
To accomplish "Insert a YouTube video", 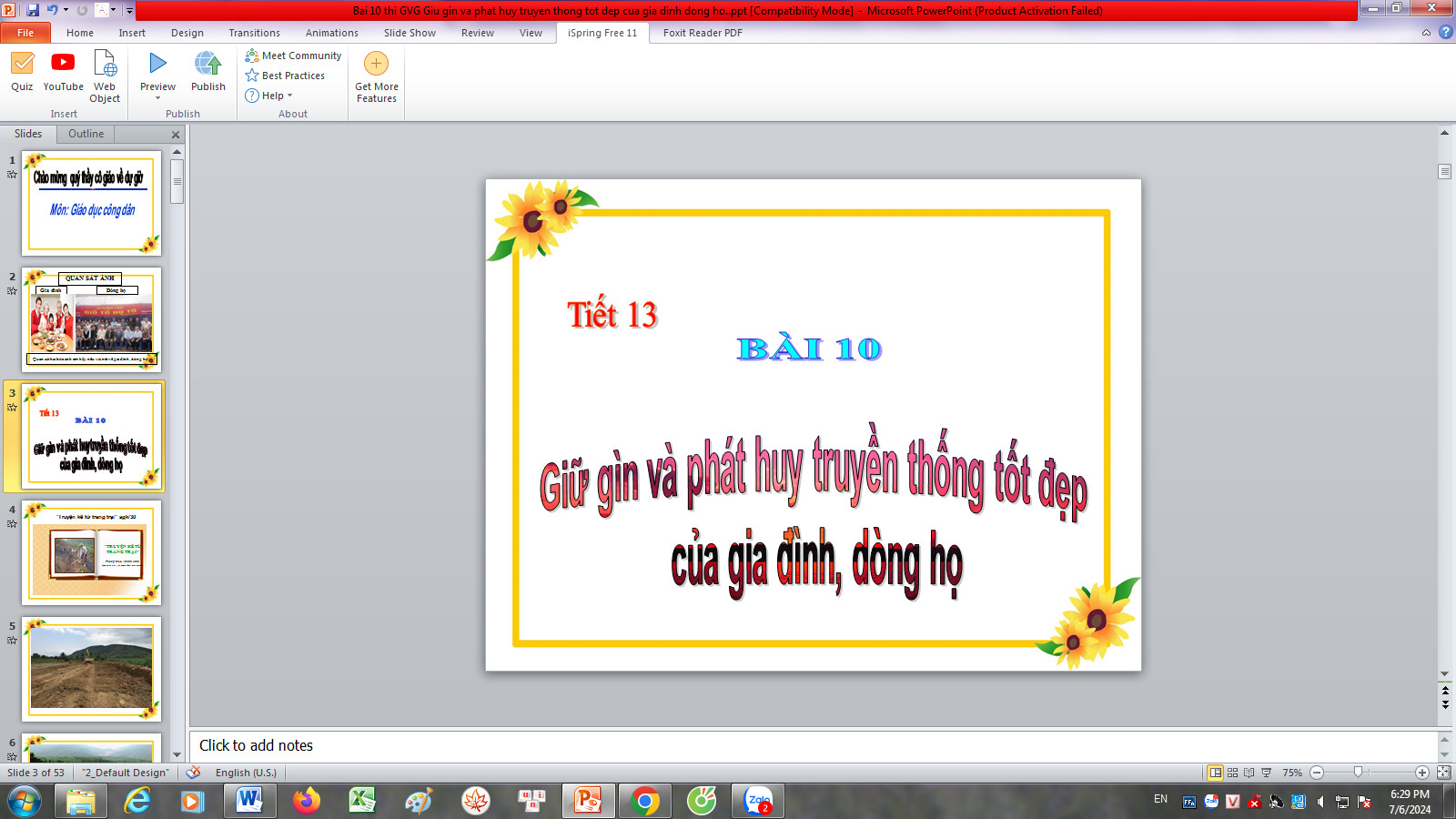I will click(x=63, y=72).
